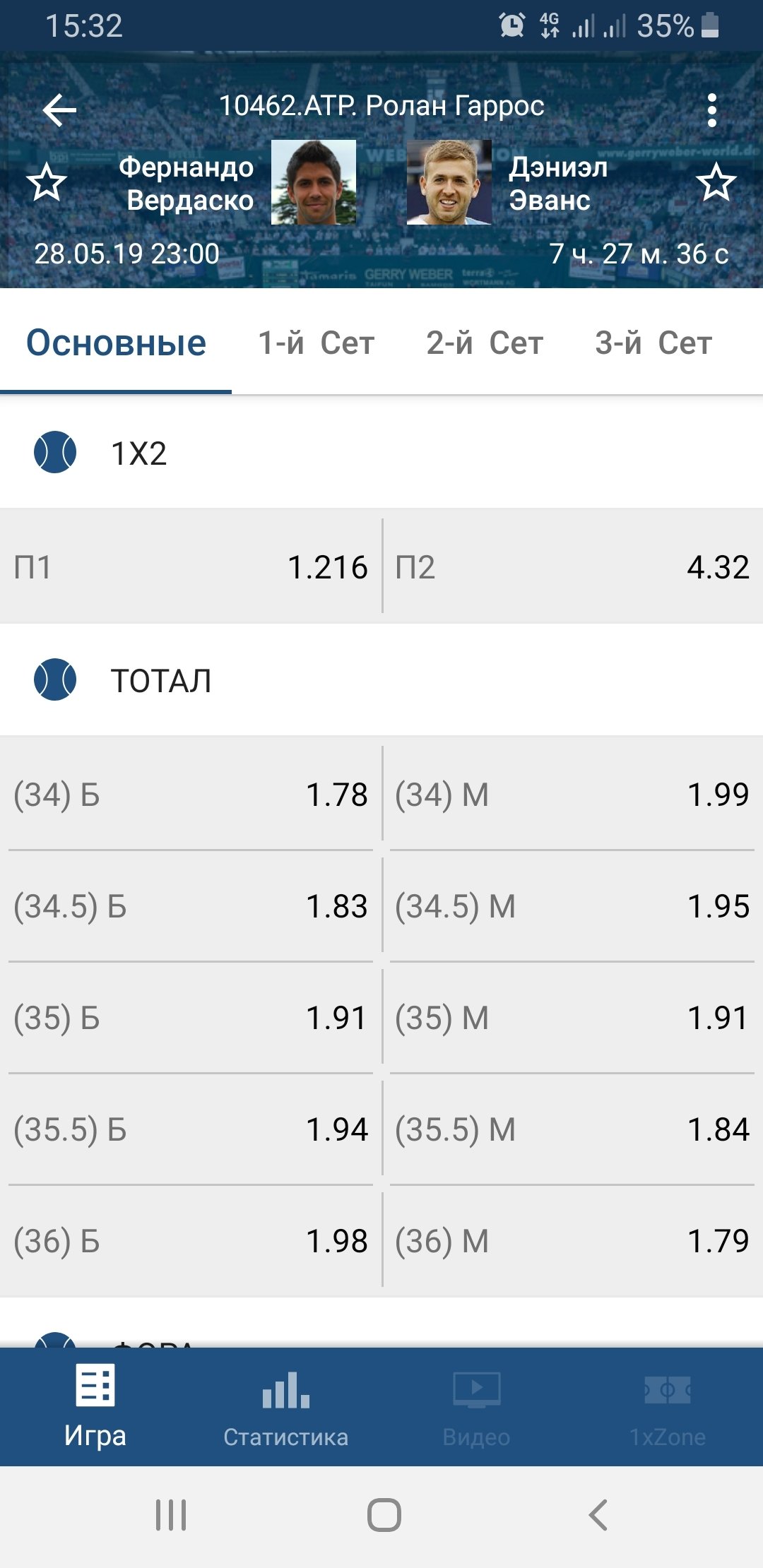Open the Видео player icon

[x=477, y=1389]
